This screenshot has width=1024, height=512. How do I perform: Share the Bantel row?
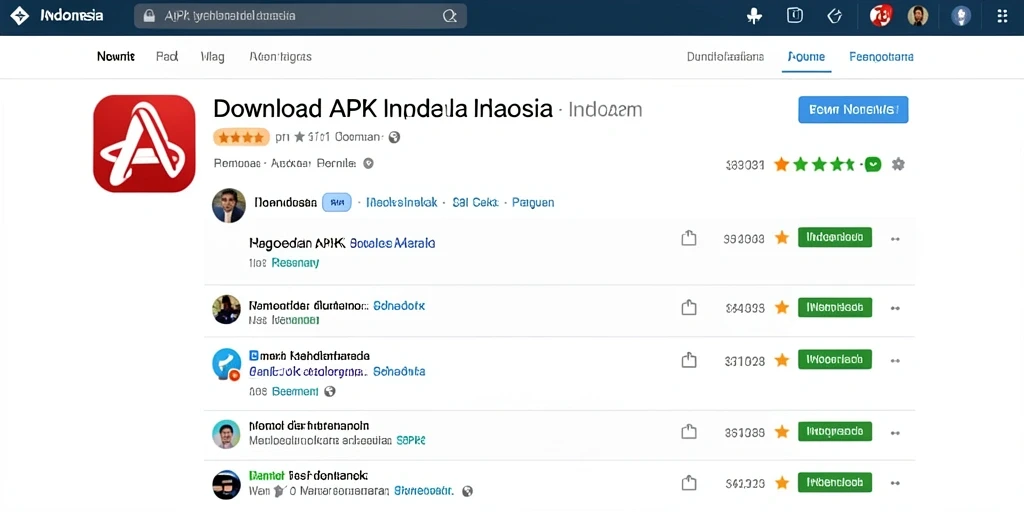(x=688, y=483)
